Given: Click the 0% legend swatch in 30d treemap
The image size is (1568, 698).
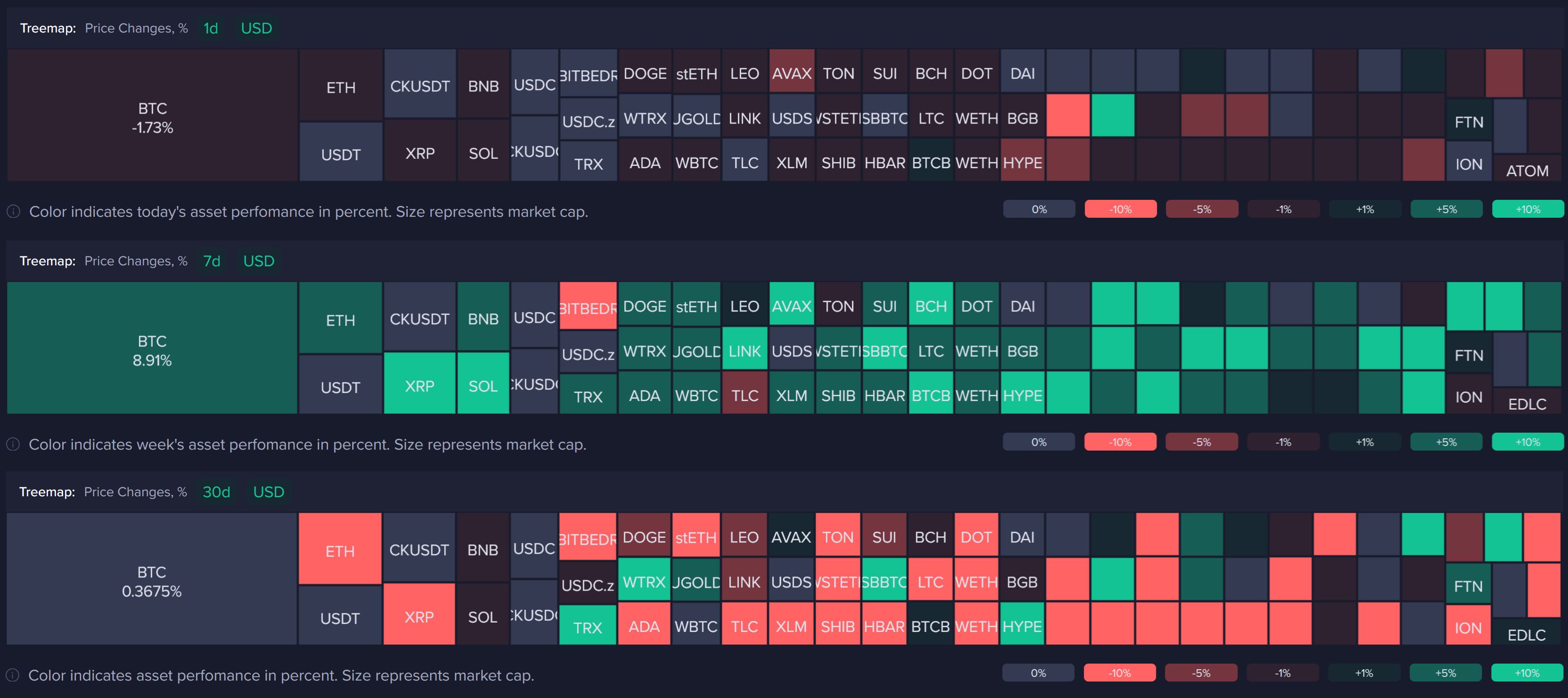Looking at the screenshot, I should [x=1038, y=673].
